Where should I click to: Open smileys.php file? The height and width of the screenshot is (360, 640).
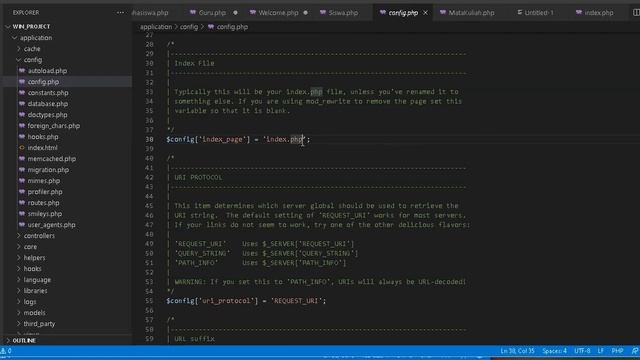pyautogui.click(x=44, y=214)
